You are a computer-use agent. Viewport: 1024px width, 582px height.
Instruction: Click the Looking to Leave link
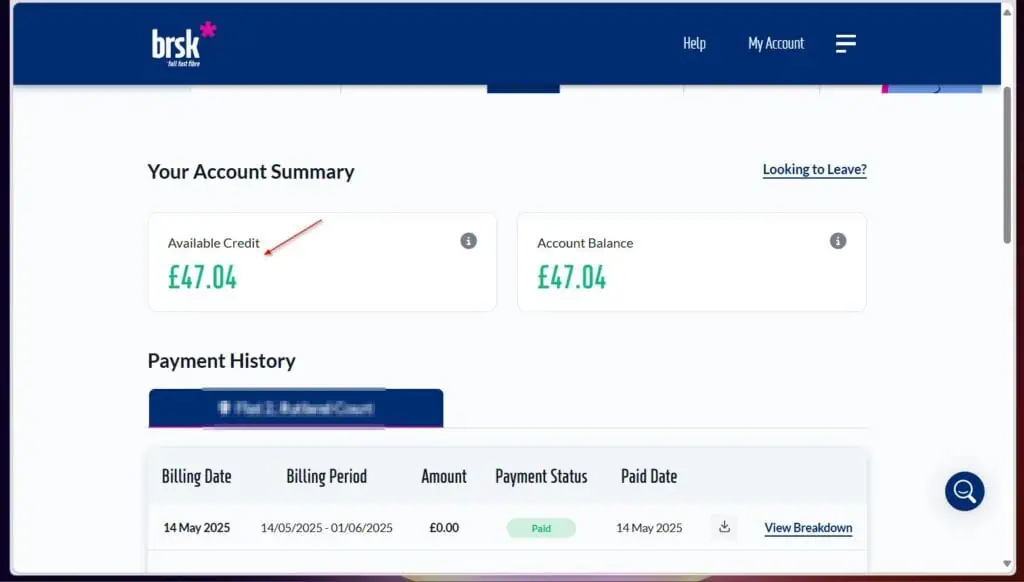point(814,169)
